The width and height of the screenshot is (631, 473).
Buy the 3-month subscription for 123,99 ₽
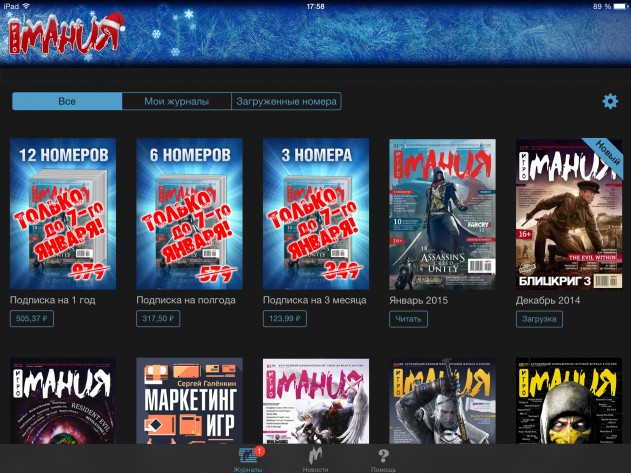point(285,318)
